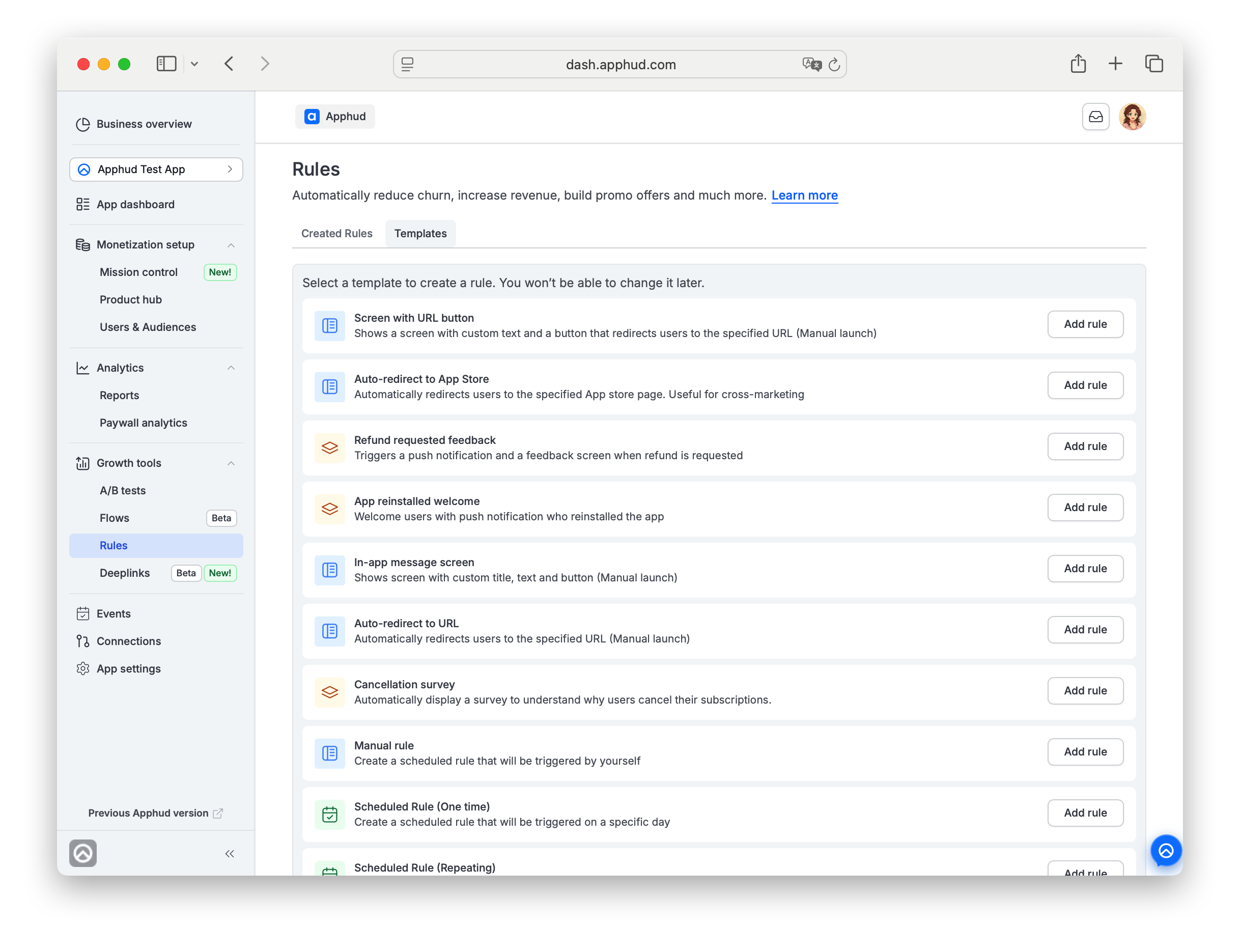
Task: Click In-app message screen template icon
Action: point(330,570)
